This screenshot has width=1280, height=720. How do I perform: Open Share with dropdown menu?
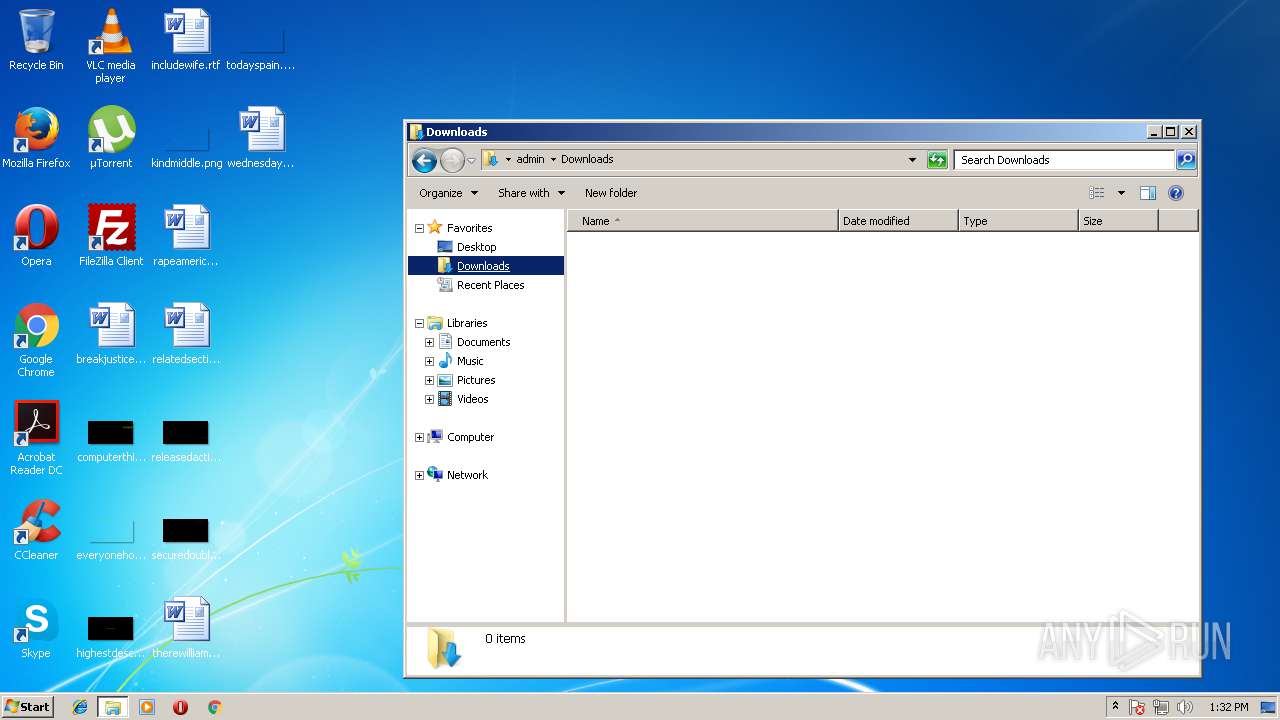pyautogui.click(x=531, y=193)
